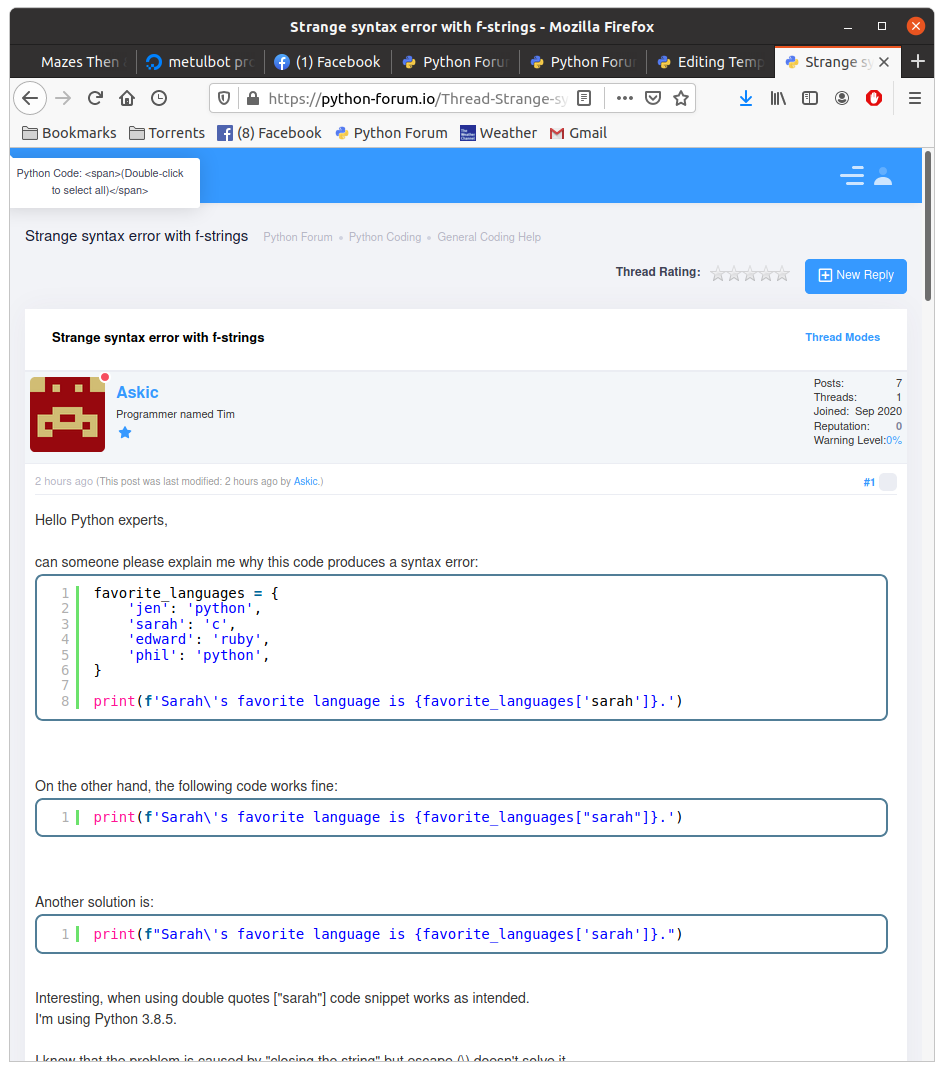Switch to the Editing Templates tab
This screenshot has height=1071, width=944.
[x=710, y=62]
